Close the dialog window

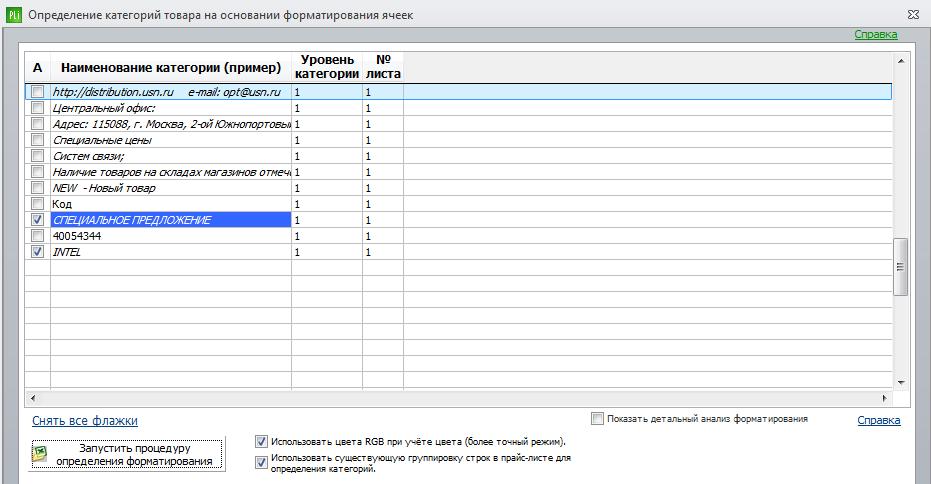(913, 14)
